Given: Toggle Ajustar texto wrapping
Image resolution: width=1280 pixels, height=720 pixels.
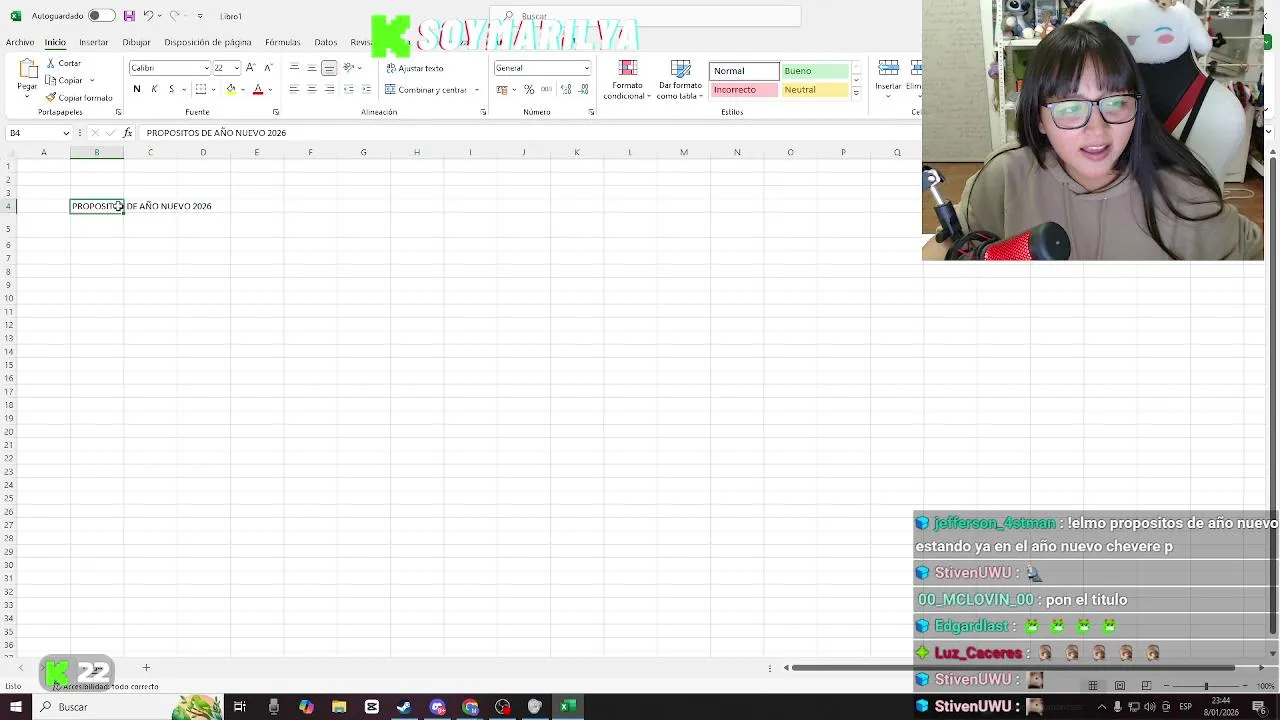Looking at the screenshot, I should click(x=415, y=68).
